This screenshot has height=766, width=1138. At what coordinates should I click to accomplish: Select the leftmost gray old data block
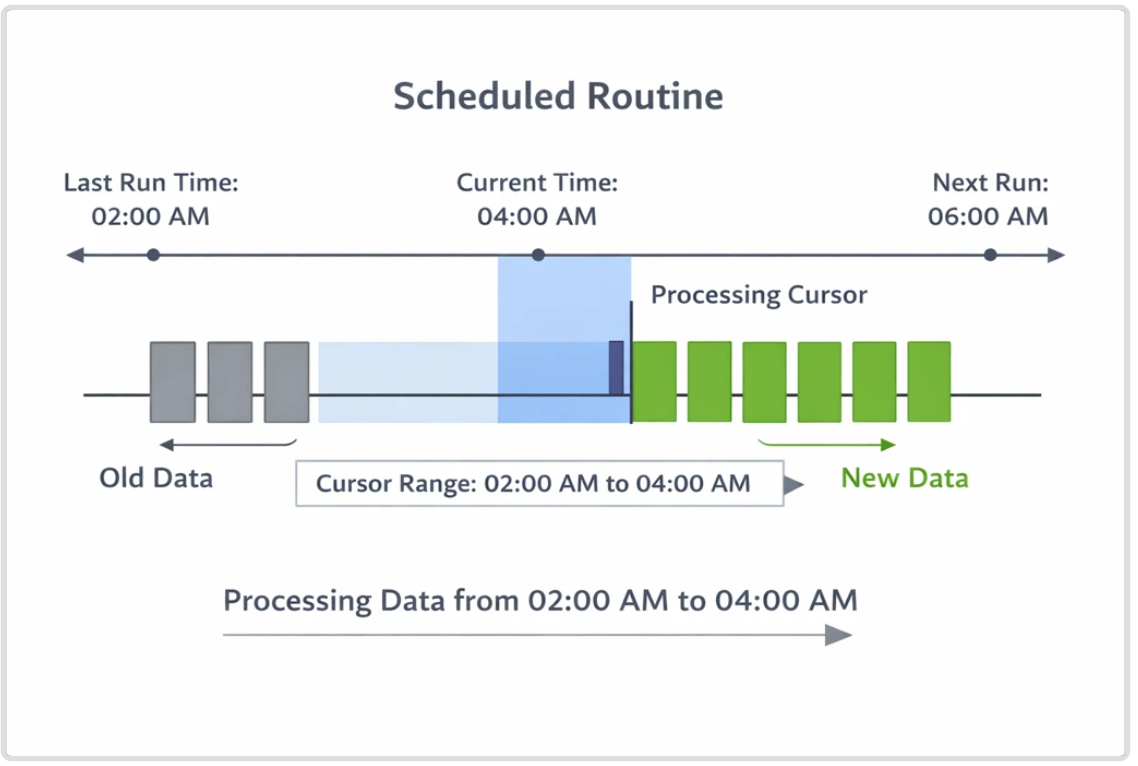[173, 382]
